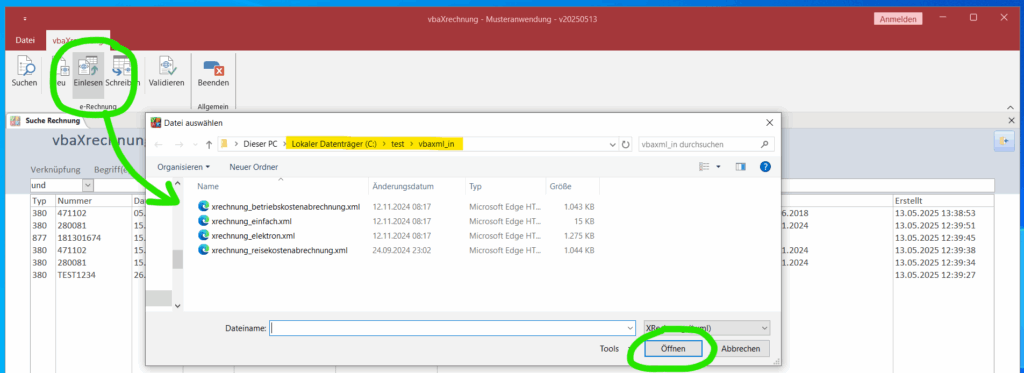
Task: Open recent locations dropdown in dialog
Action: [x=194, y=144]
